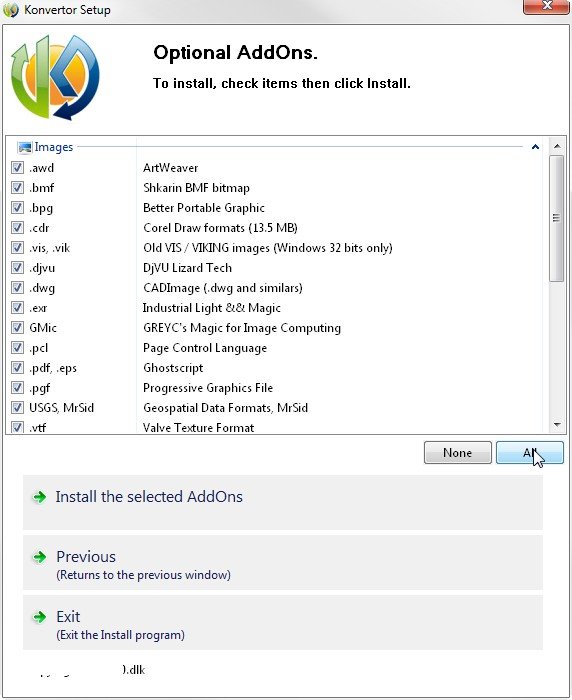Toggle the .pcl checkbox
Viewport: 572px width, 700px height.
[x=17, y=347]
